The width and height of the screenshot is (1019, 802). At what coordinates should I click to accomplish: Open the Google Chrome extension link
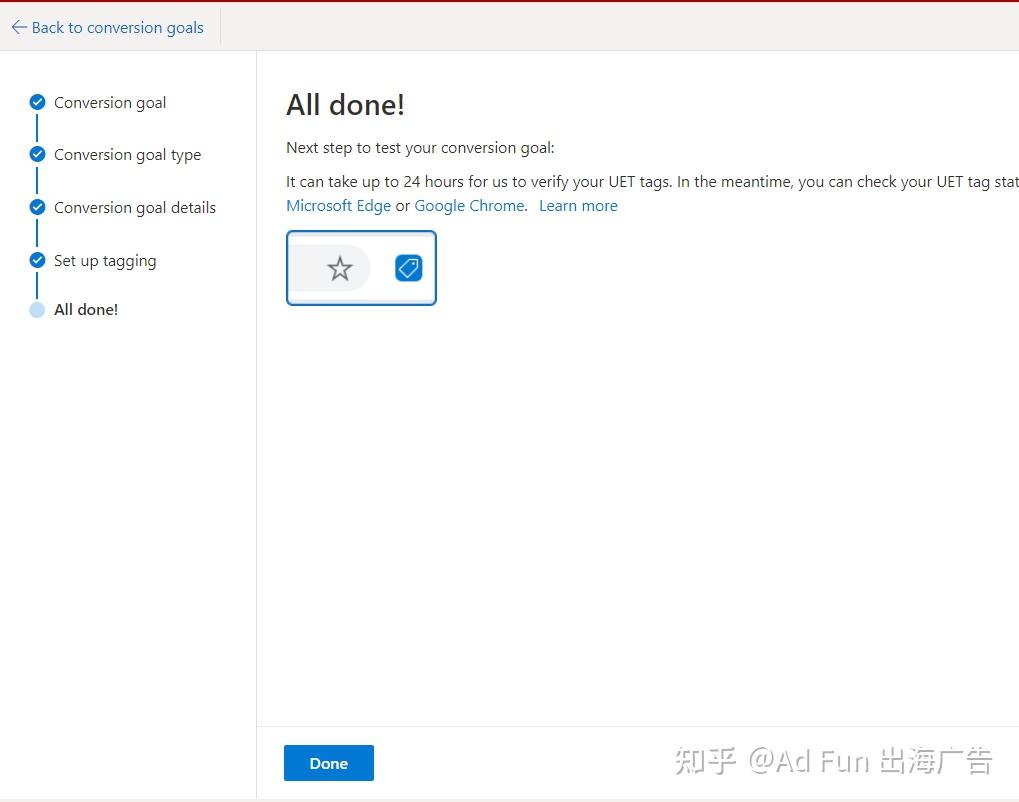pyautogui.click(x=469, y=205)
